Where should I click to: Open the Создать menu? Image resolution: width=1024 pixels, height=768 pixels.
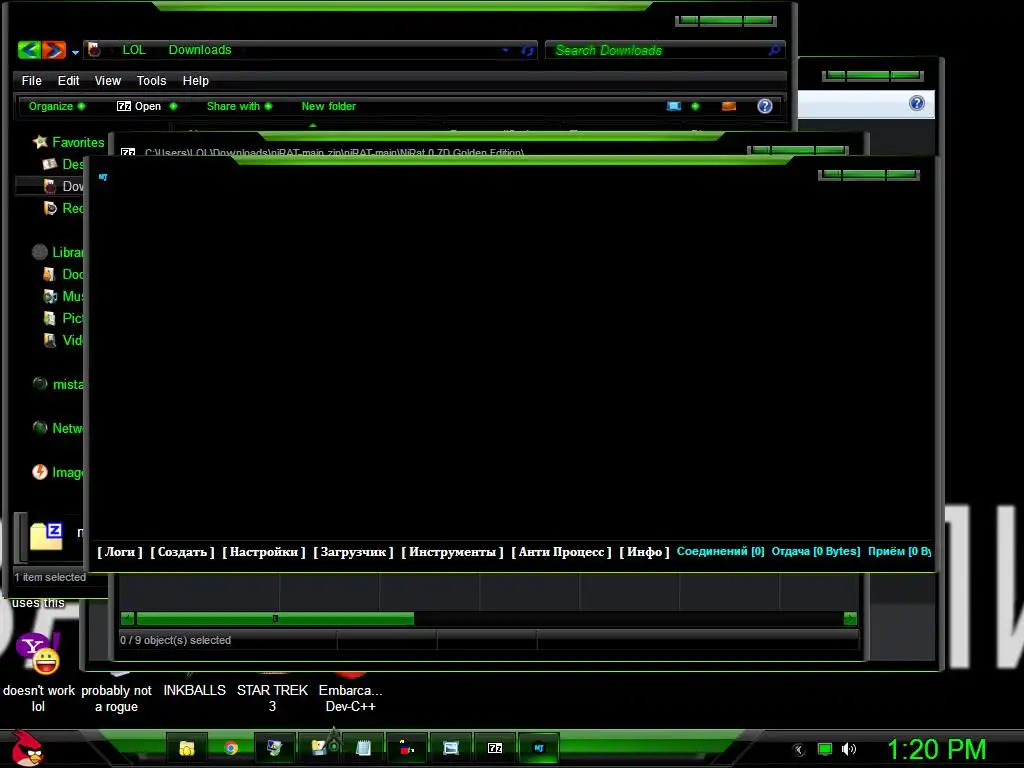coord(182,552)
